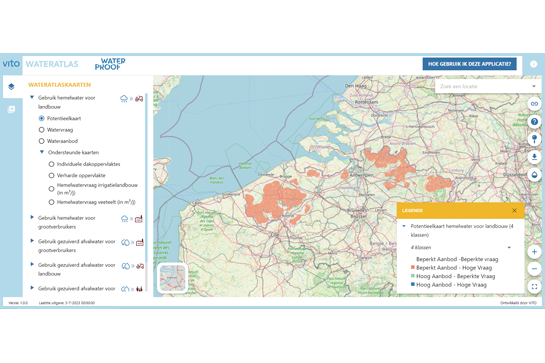Expand Gebruik gezuiverd afvalwater voor landbouw

32,264
